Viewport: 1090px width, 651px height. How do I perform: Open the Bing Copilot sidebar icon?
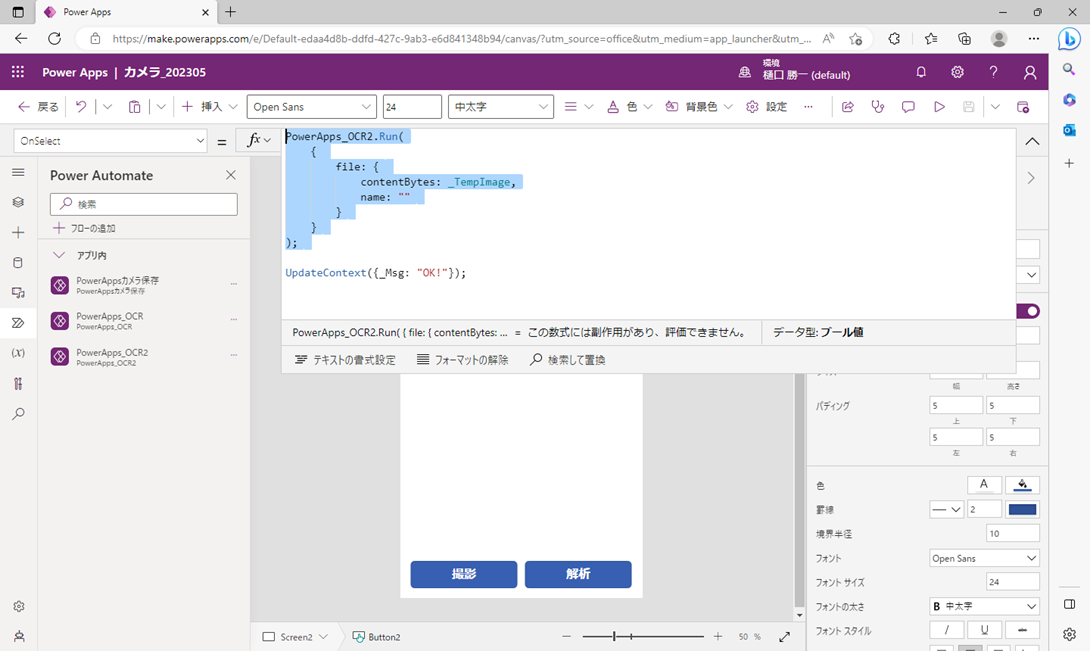tap(1068, 39)
